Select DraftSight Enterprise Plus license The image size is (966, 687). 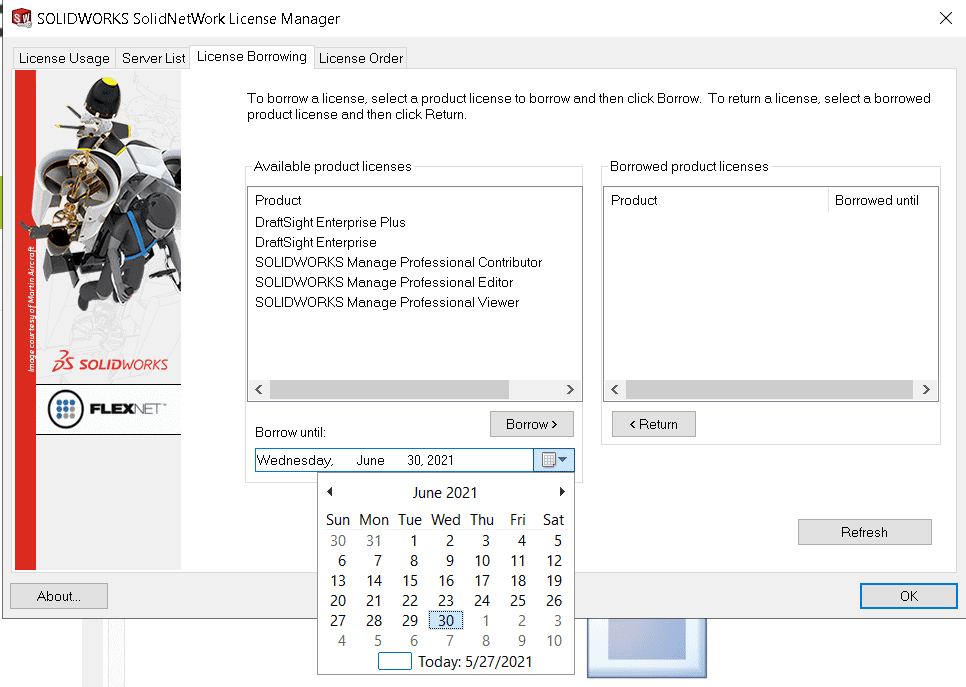330,222
